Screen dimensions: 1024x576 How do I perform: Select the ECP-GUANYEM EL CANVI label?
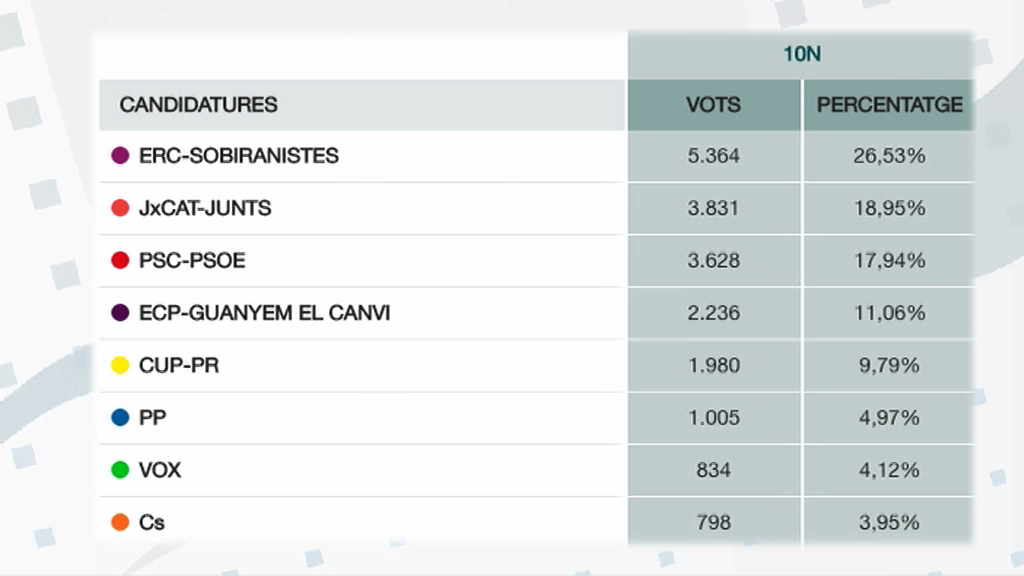(x=264, y=313)
